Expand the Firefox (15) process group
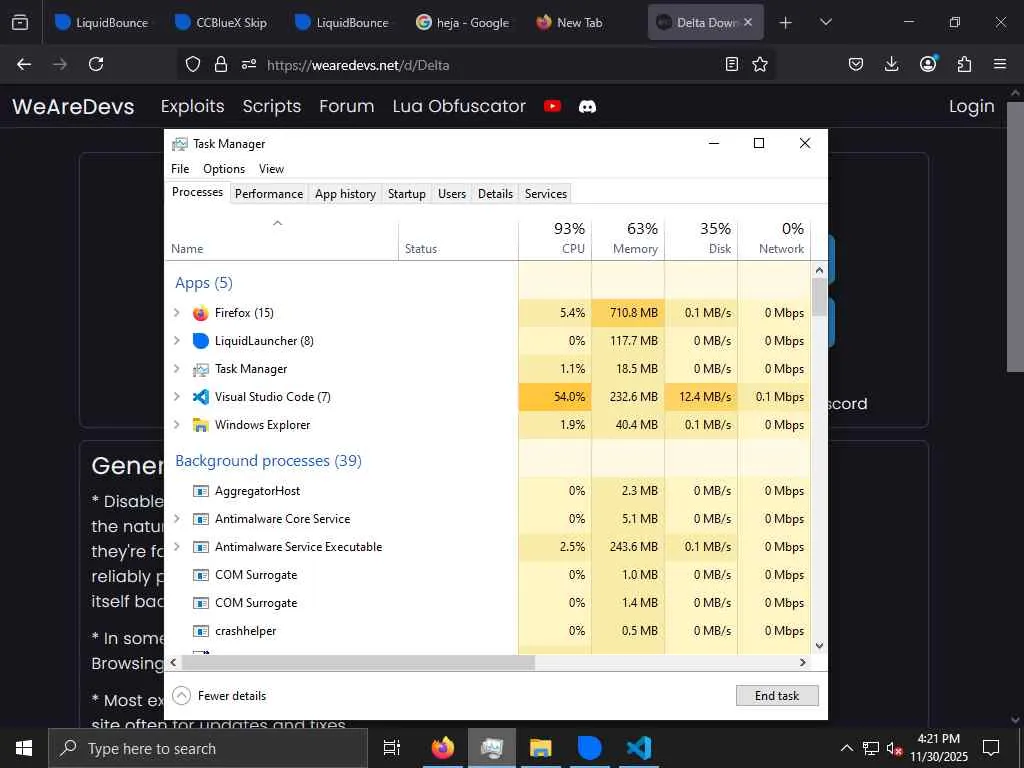This screenshot has height=768, width=1024. click(176, 313)
